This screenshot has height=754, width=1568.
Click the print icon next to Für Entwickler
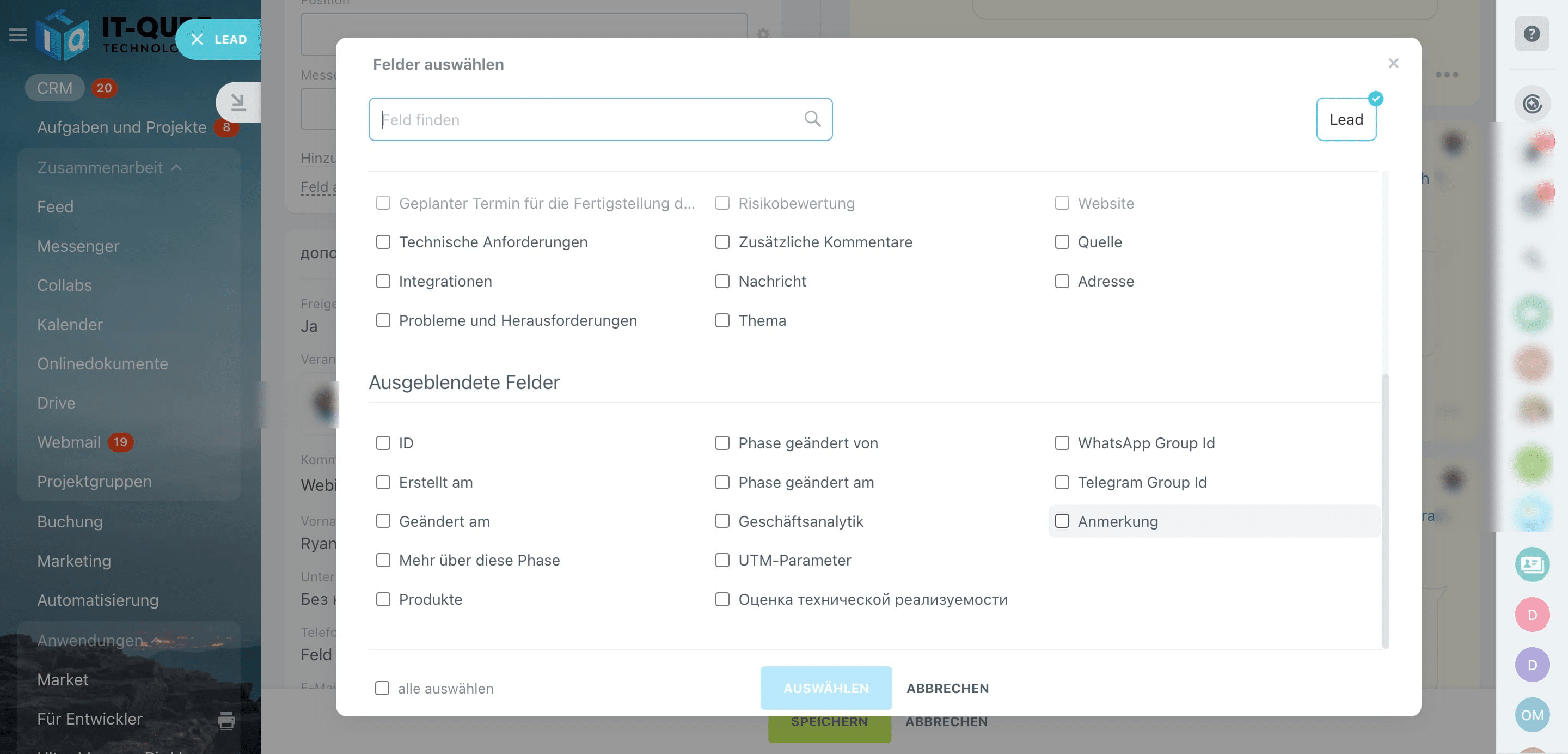click(226, 720)
